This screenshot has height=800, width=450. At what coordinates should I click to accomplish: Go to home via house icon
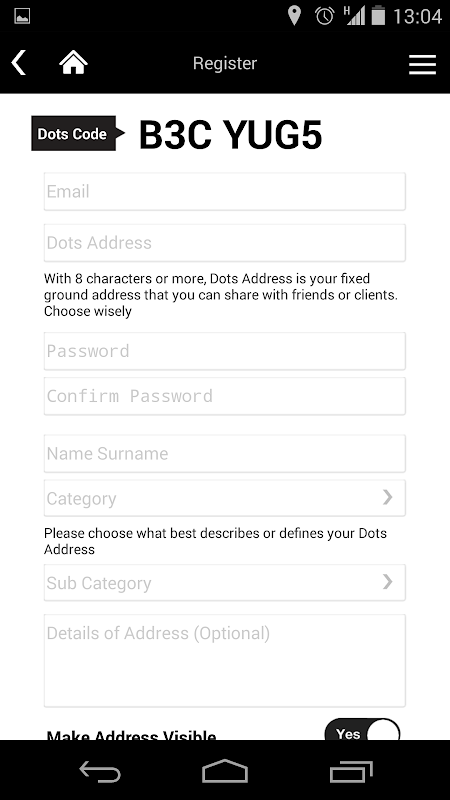point(73,63)
